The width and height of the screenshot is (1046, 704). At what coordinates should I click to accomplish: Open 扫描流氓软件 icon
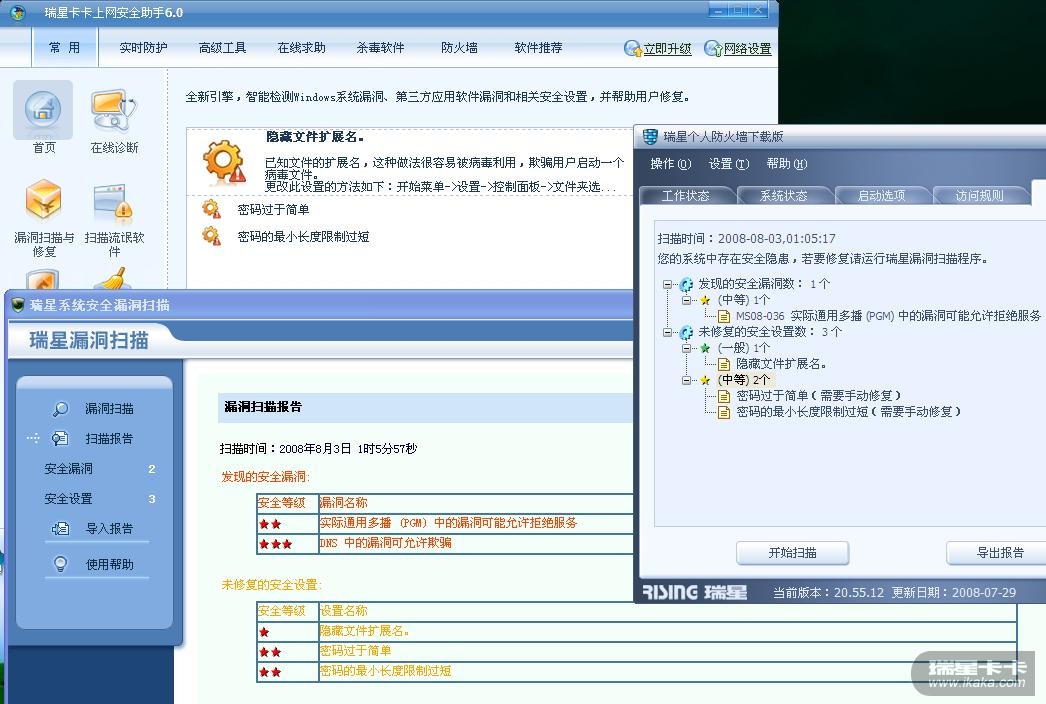pos(113,202)
